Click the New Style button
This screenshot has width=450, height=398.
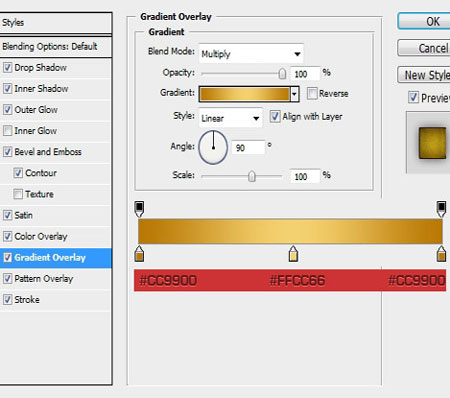point(424,75)
